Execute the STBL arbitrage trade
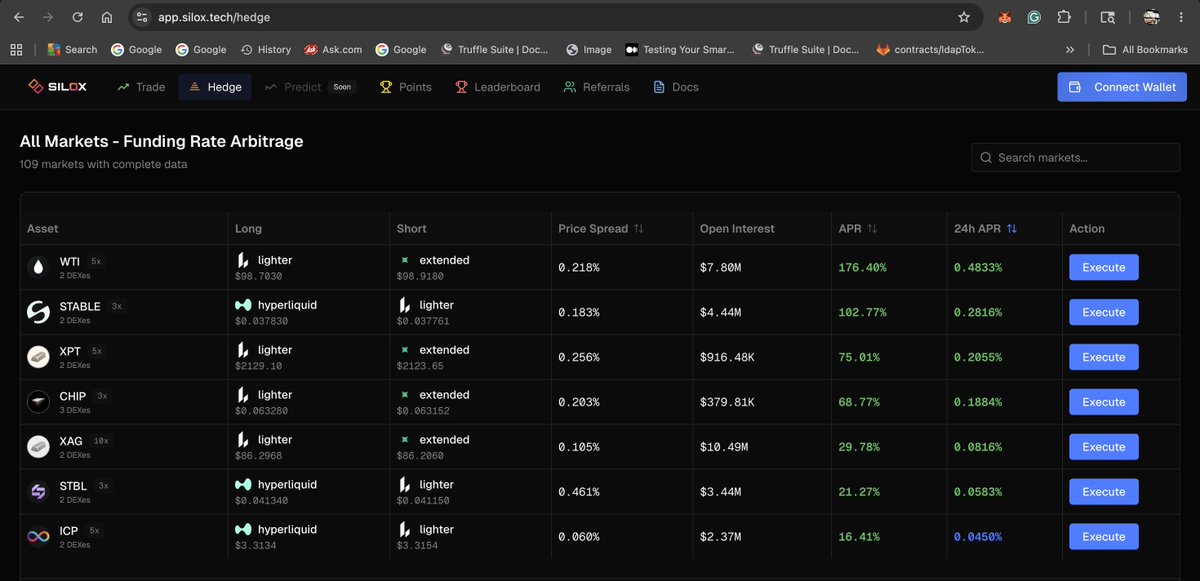Viewport: 1200px width, 581px height. pyautogui.click(x=1104, y=492)
